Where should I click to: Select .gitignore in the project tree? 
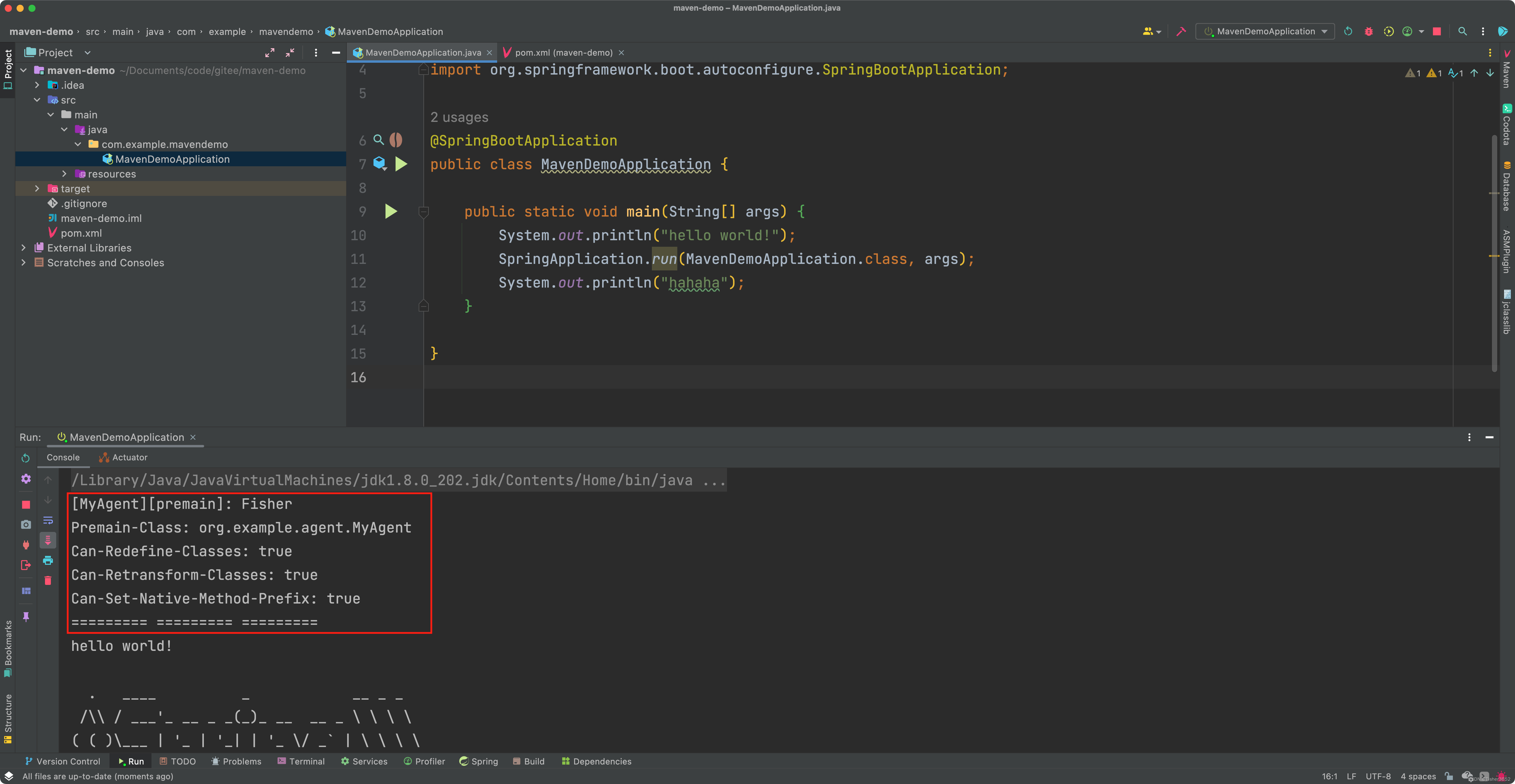point(84,204)
